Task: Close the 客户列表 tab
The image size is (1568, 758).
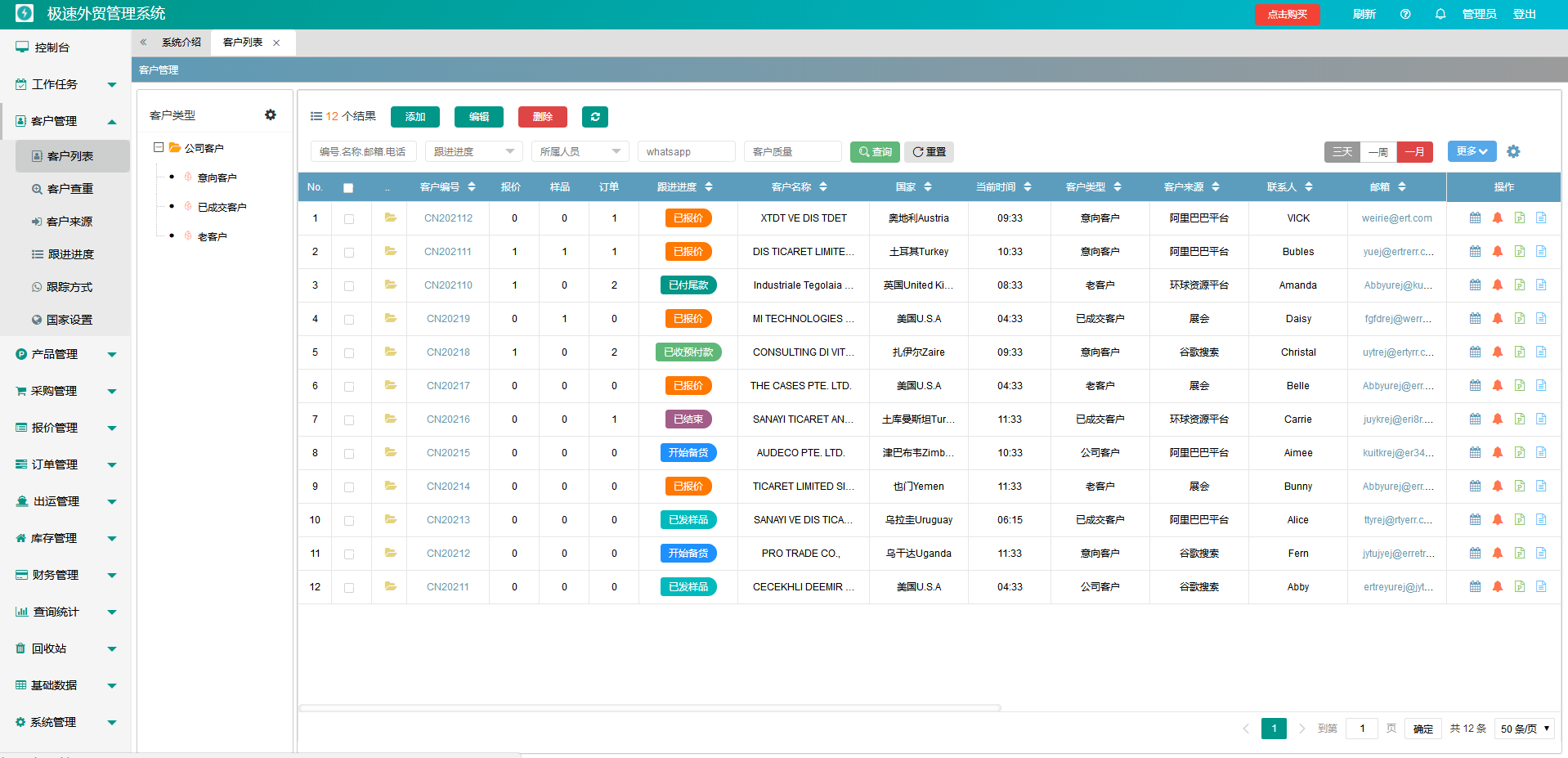Action: (x=276, y=43)
